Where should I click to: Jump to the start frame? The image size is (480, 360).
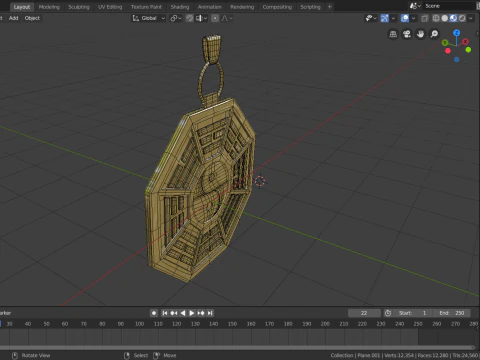click(x=165, y=313)
